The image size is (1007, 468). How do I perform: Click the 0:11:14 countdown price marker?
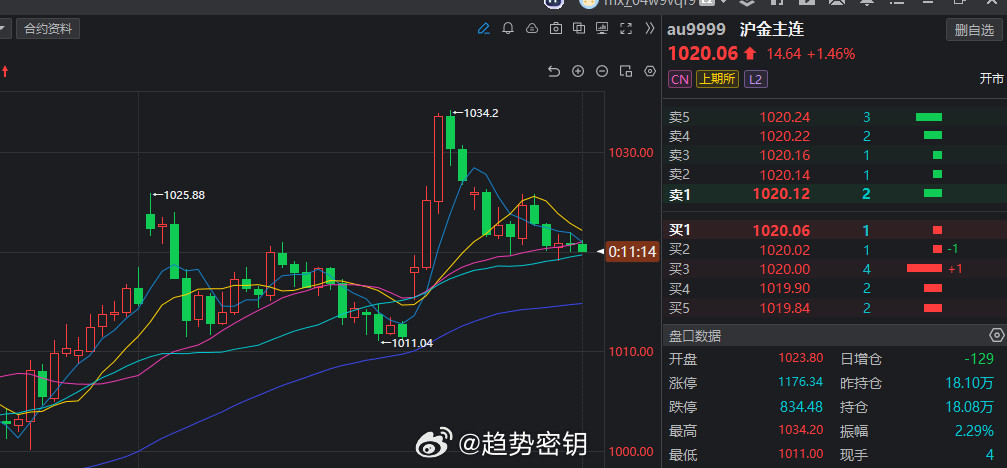pos(632,252)
